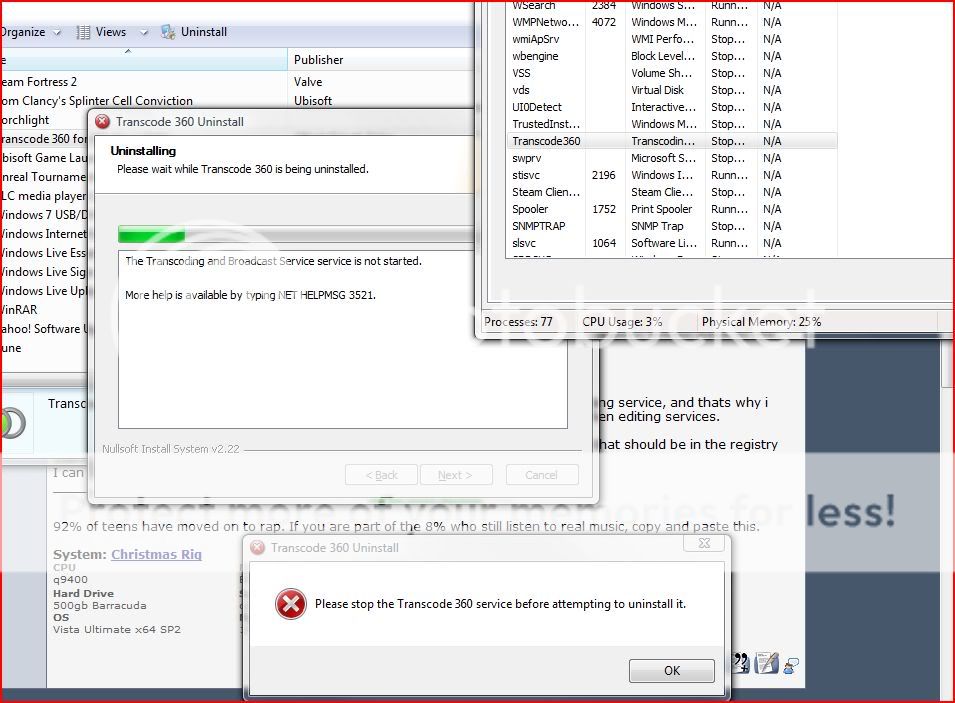Select the wbengine service row

(x=672, y=56)
